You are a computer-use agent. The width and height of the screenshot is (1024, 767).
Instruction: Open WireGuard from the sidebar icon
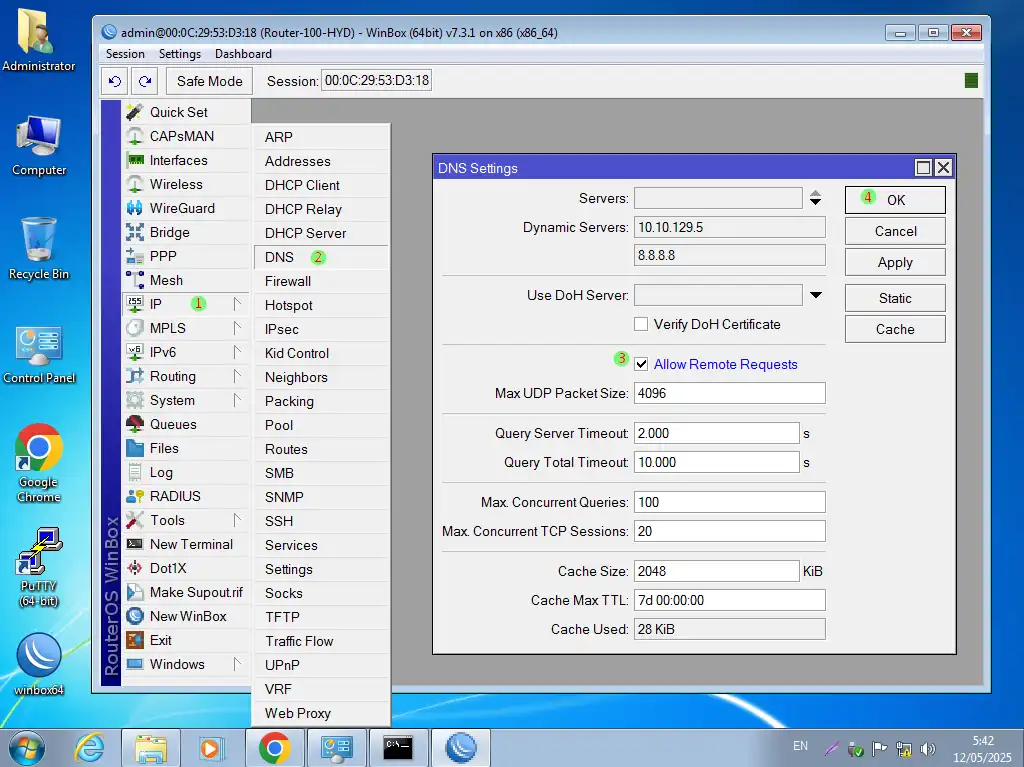coord(135,208)
